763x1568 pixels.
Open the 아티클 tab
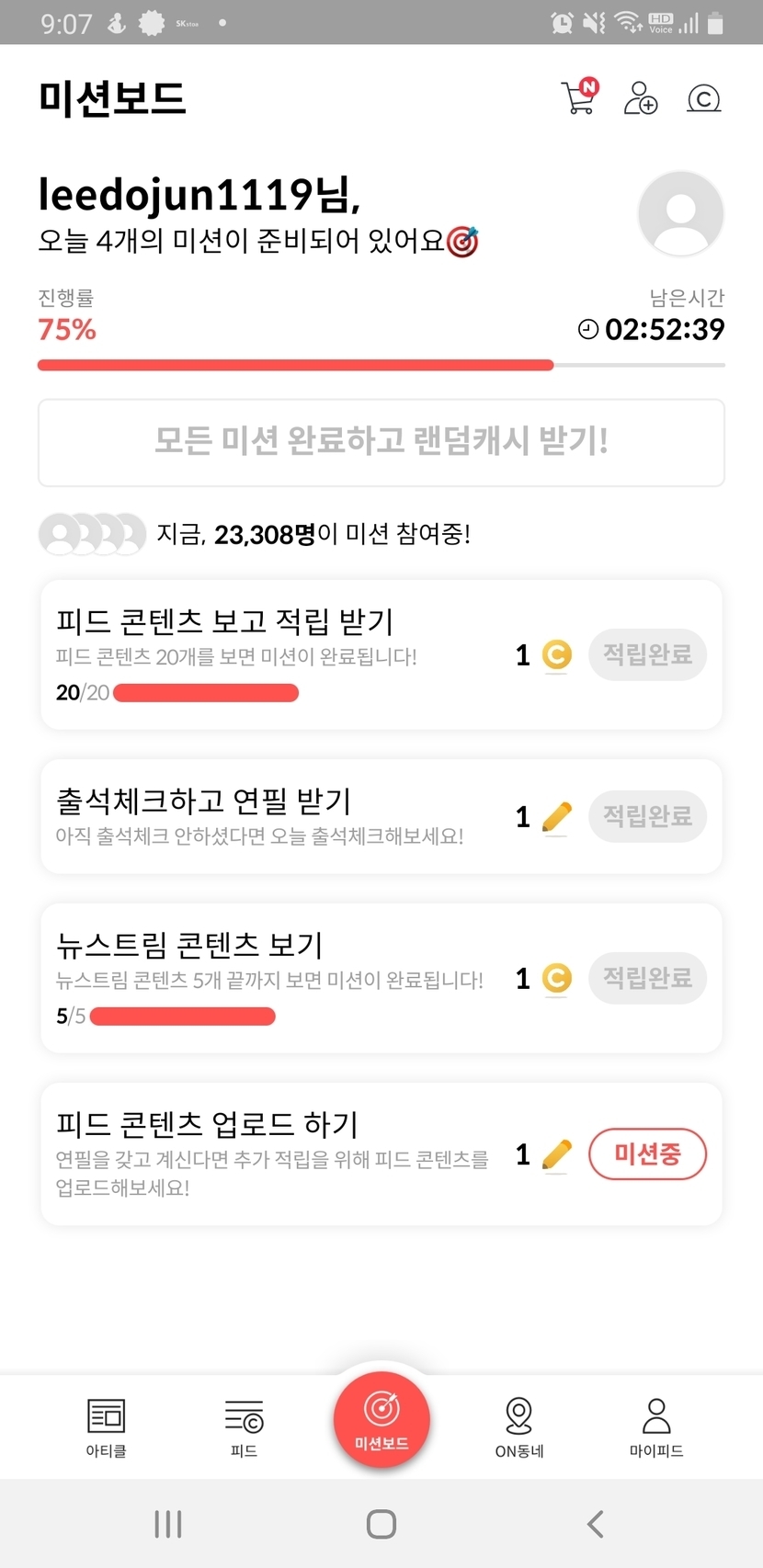tap(106, 1426)
